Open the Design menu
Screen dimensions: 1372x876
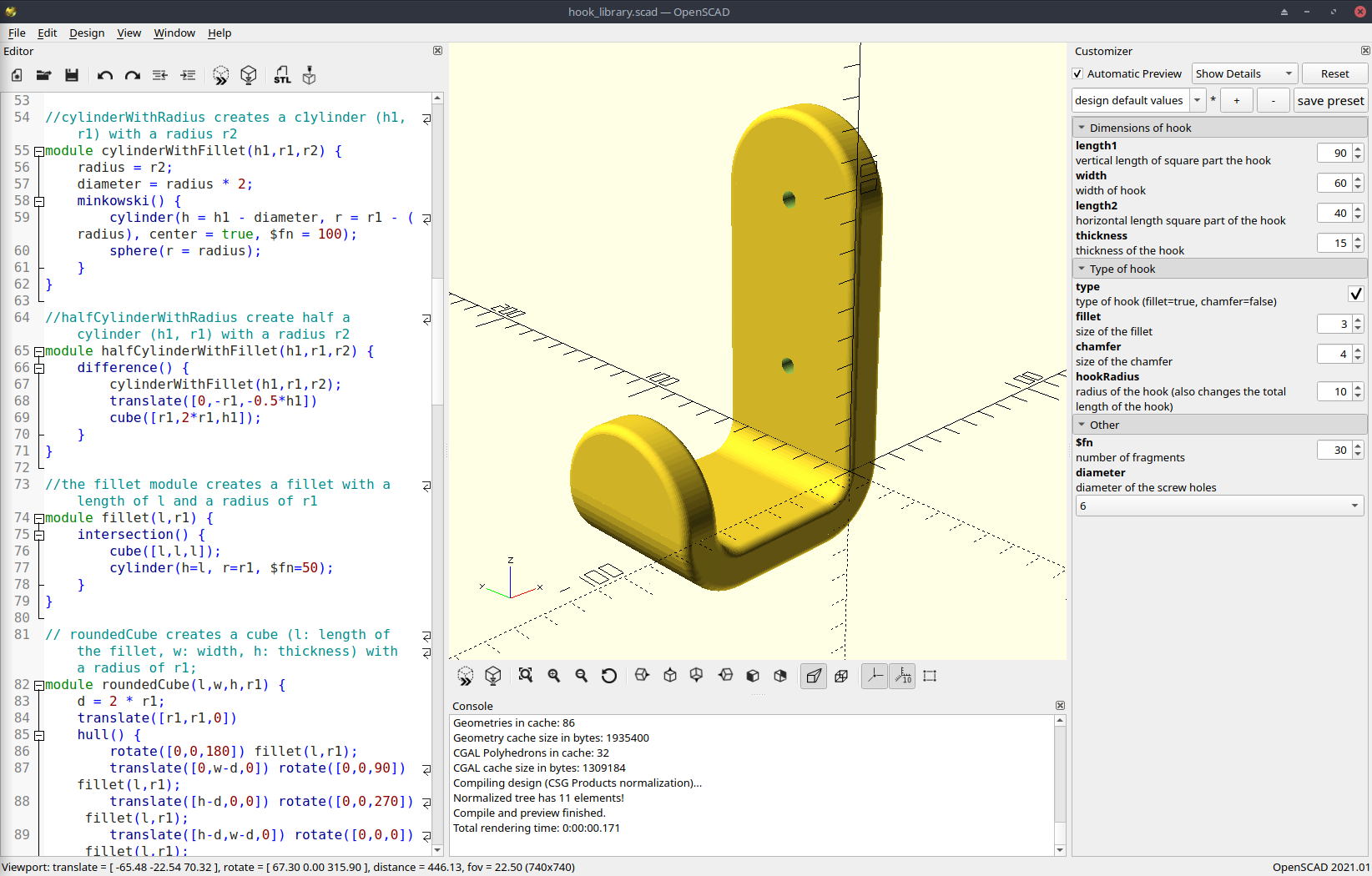pos(87,33)
